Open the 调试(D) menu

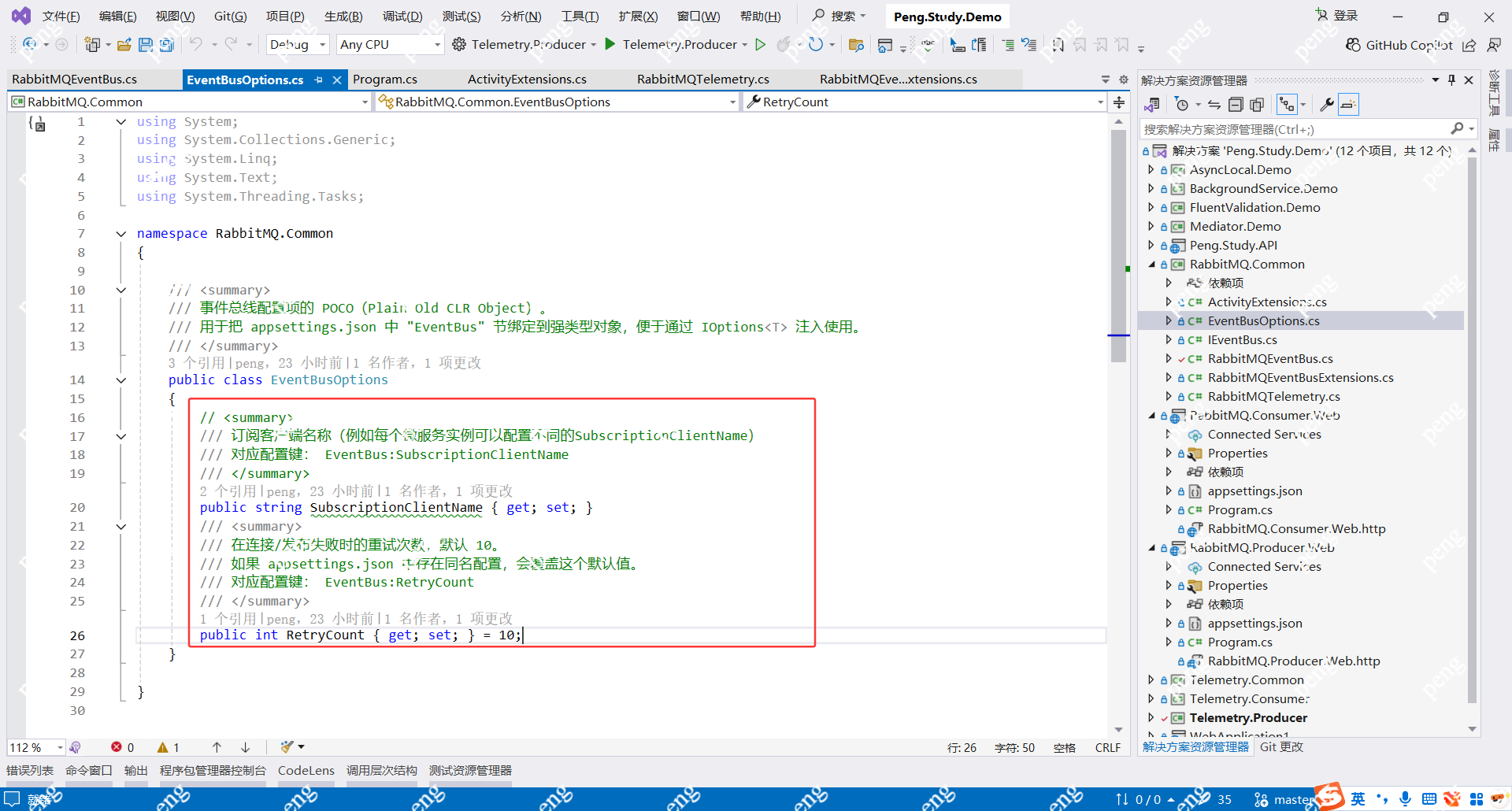pos(402,17)
